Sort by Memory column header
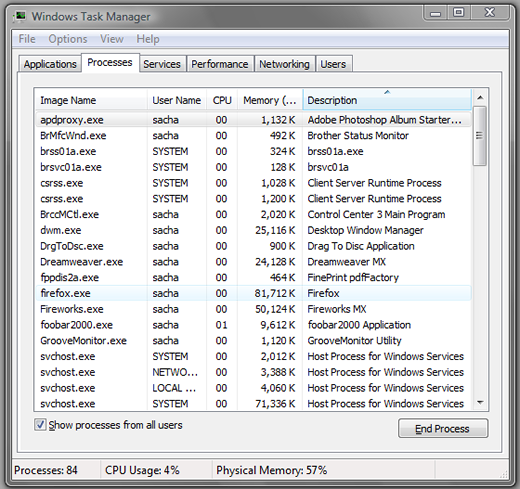The image size is (520, 489). (270, 100)
